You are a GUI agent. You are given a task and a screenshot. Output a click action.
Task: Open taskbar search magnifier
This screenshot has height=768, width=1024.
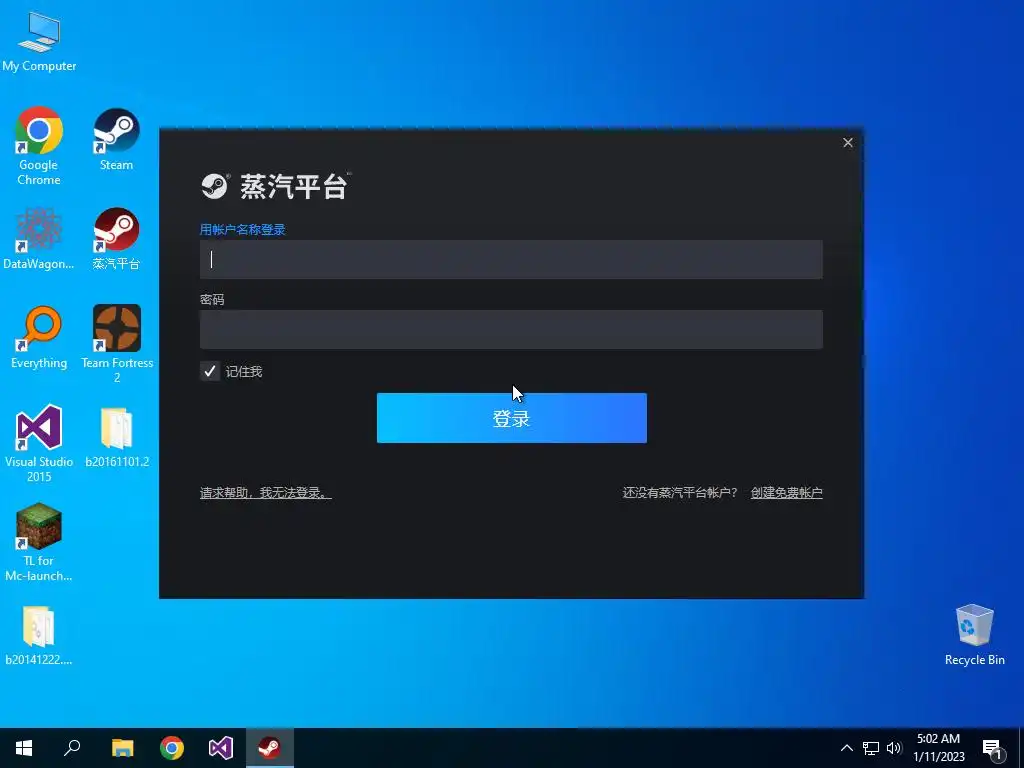coord(72,748)
